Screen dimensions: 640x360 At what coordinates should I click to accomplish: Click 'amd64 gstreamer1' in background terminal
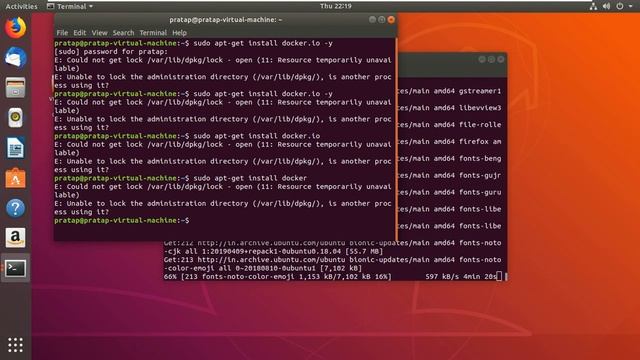[x=467, y=91]
